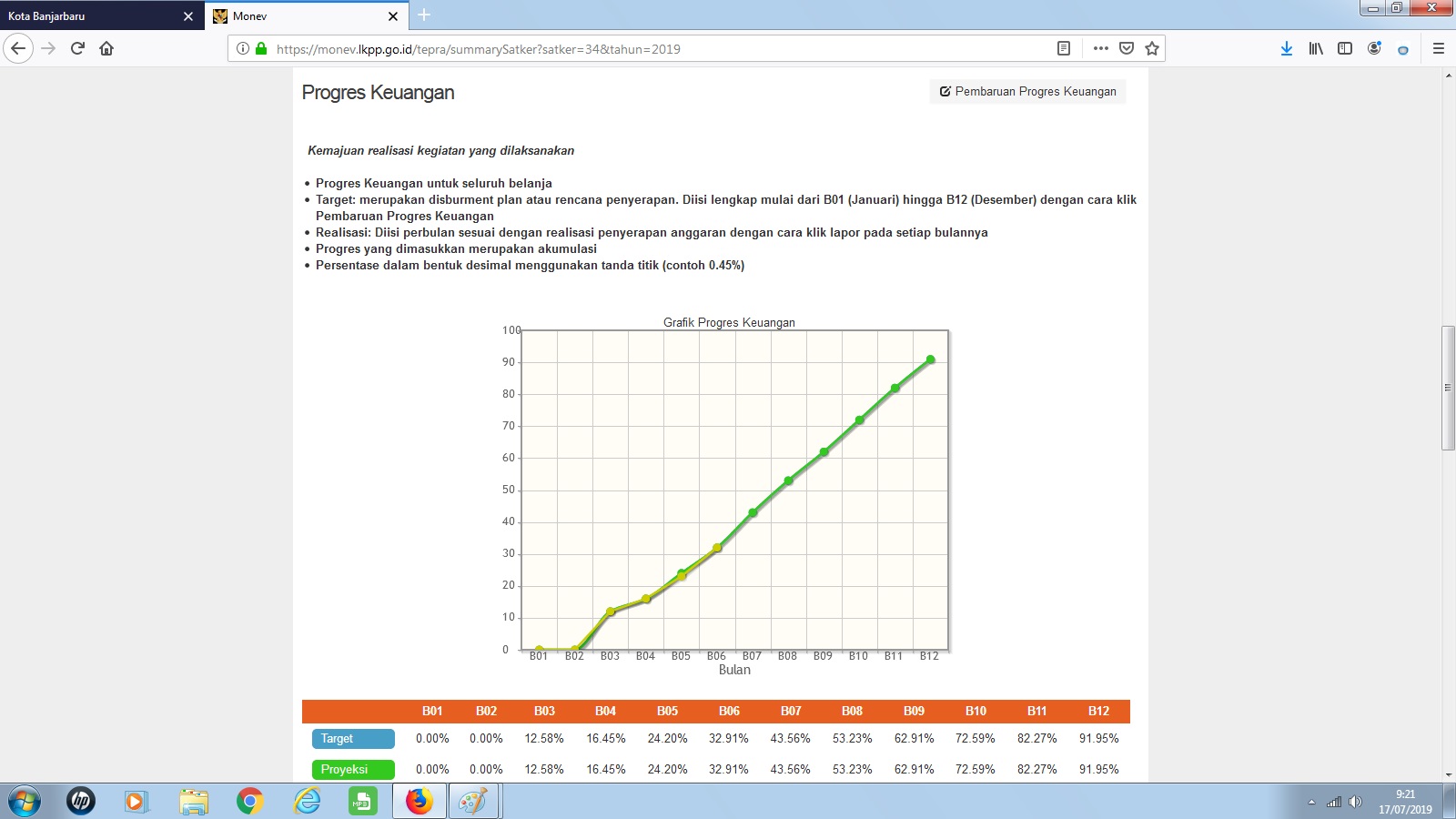Select the green Proyeksi legend label
Viewport: 1456px width, 819px height.
click(353, 770)
